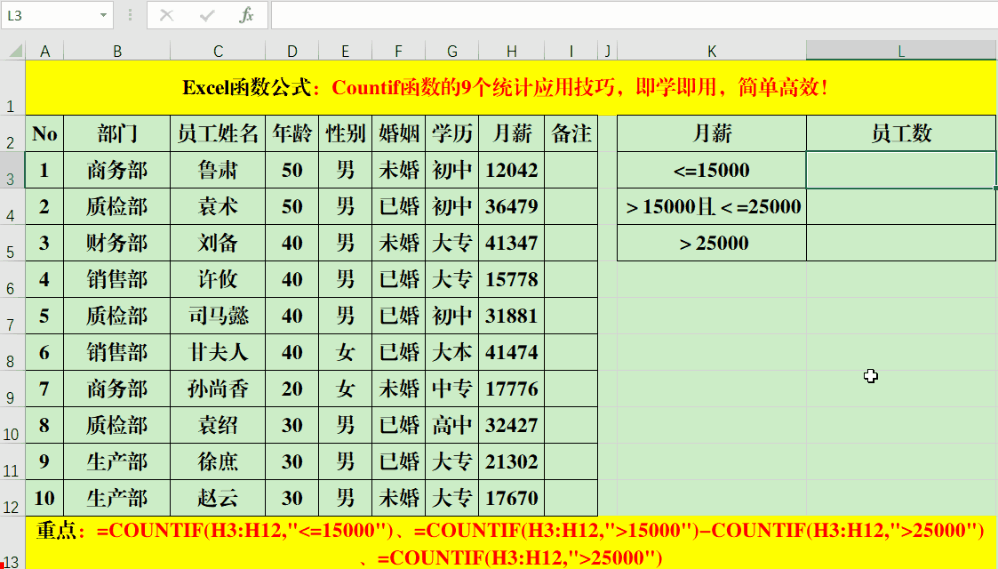Select column C header
Viewport: 998px width, 569px height.
click(218, 51)
